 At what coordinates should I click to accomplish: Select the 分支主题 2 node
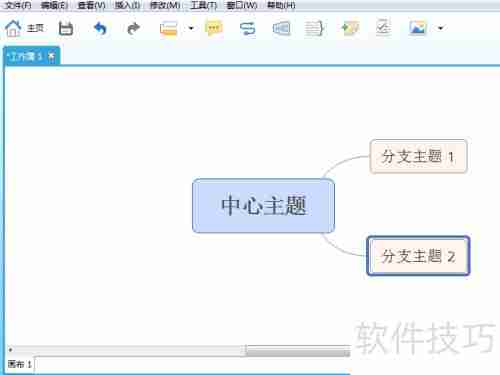pos(418,256)
